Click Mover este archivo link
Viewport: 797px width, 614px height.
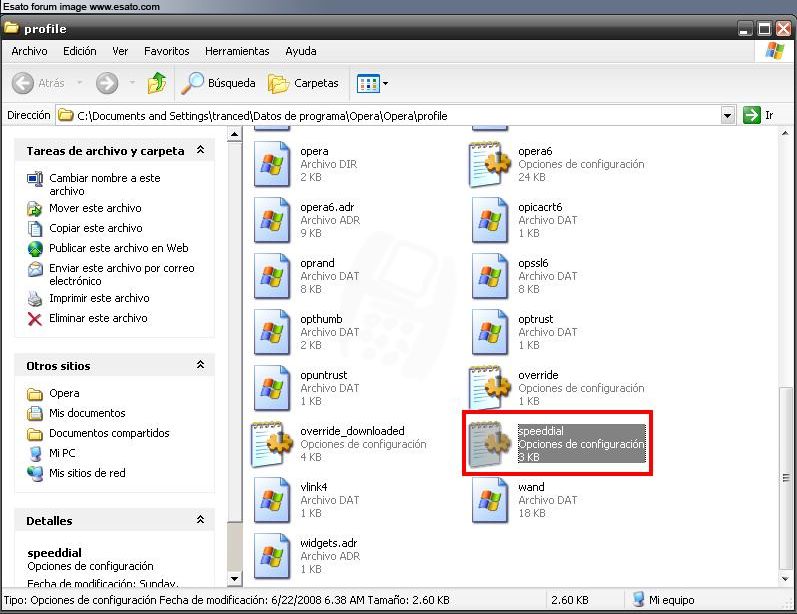point(95,208)
